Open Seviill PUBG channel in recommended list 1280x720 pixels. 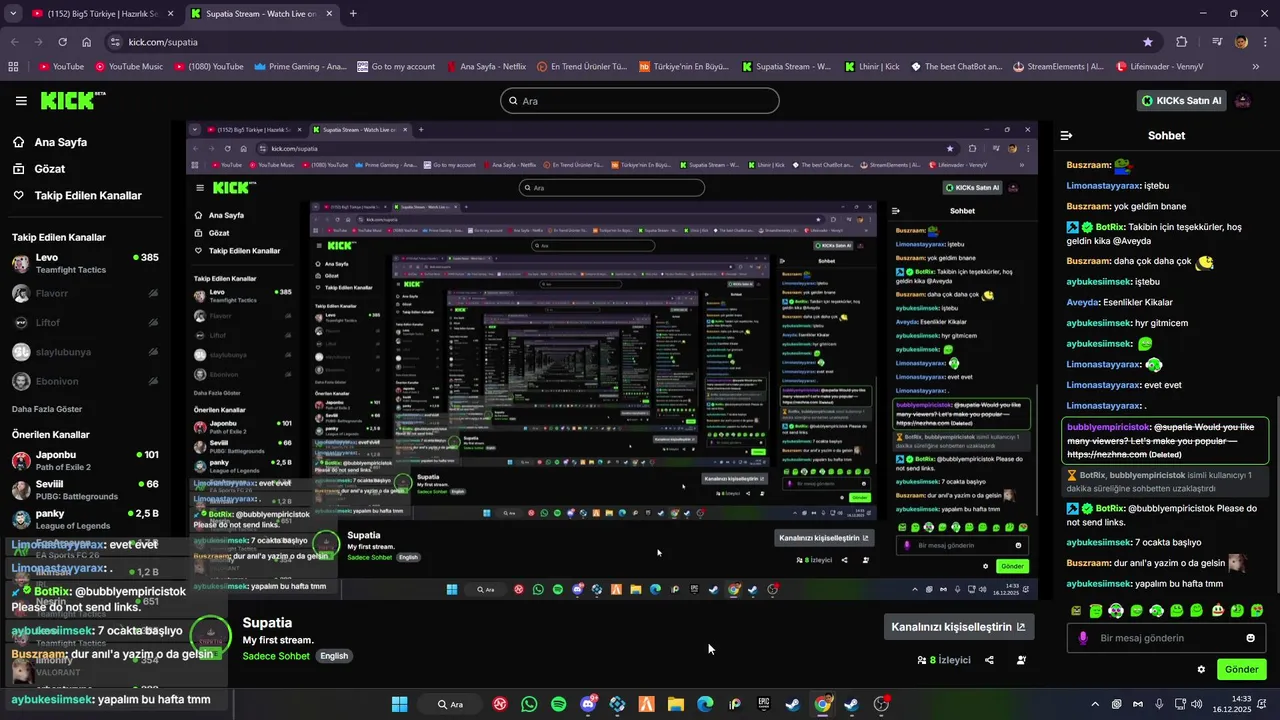click(85, 489)
